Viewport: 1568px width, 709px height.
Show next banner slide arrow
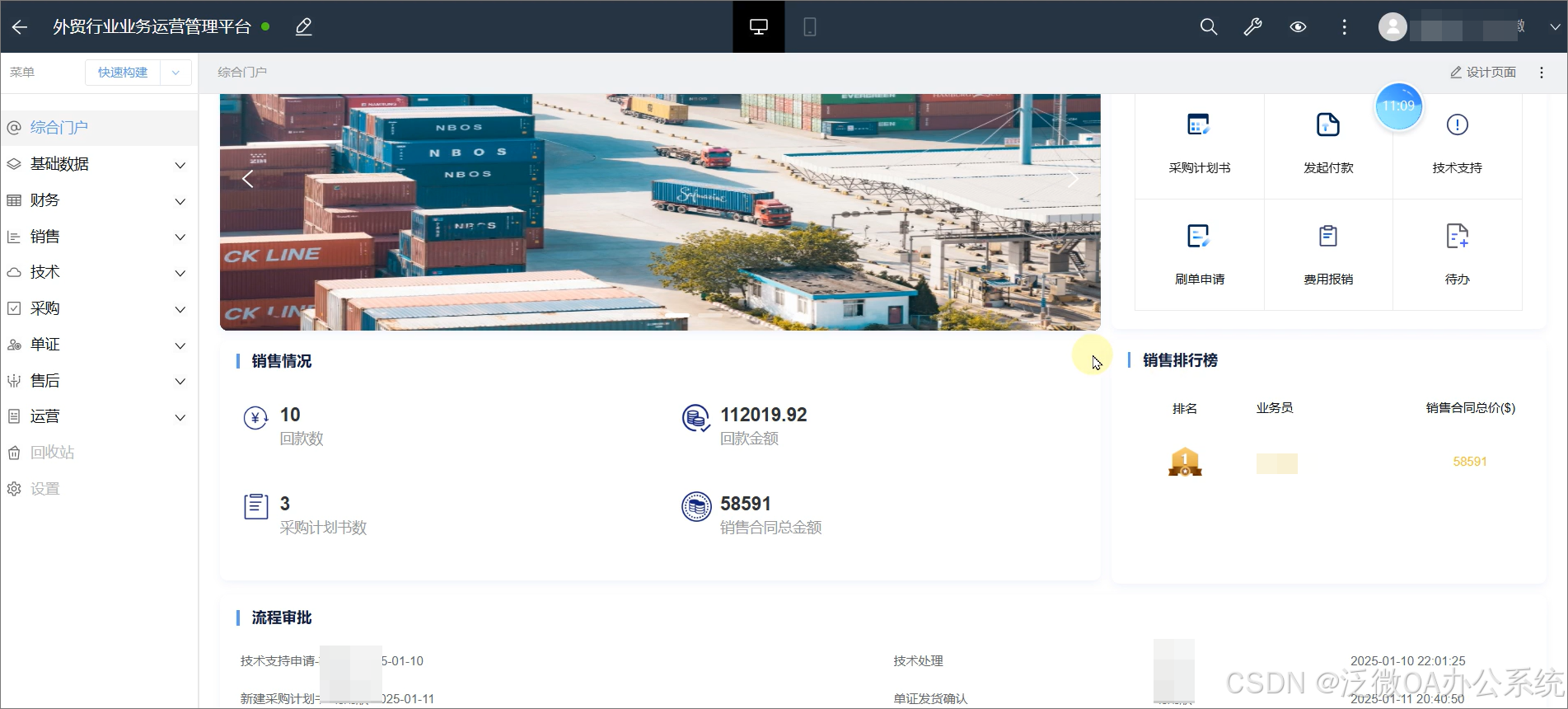point(1072,179)
